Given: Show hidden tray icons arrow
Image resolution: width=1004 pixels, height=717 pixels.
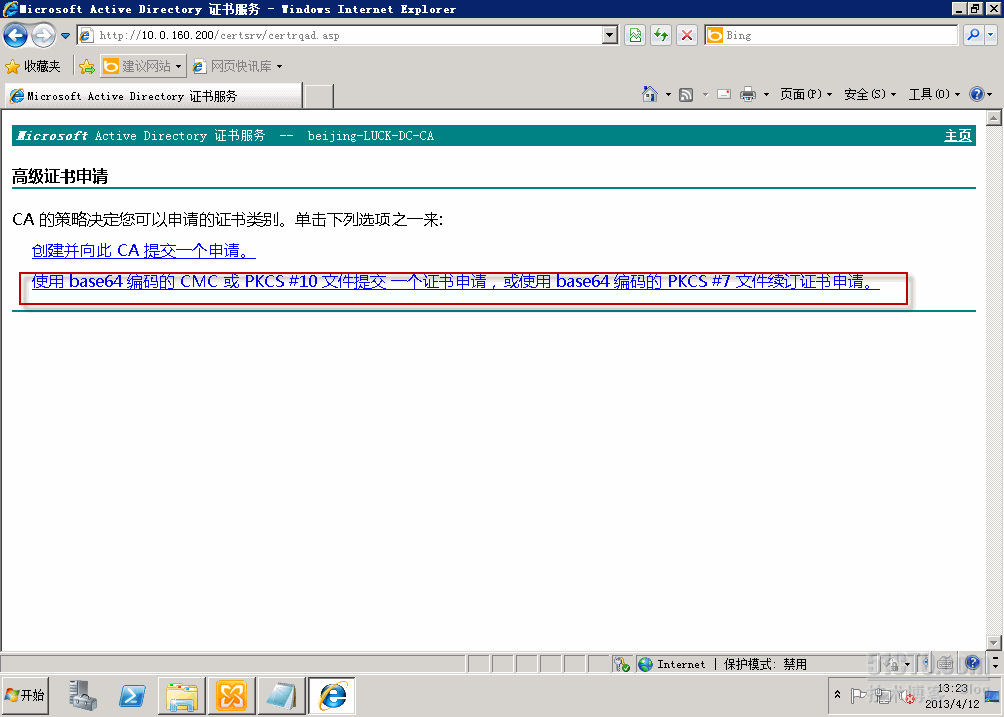Looking at the screenshot, I should click(837, 695).
